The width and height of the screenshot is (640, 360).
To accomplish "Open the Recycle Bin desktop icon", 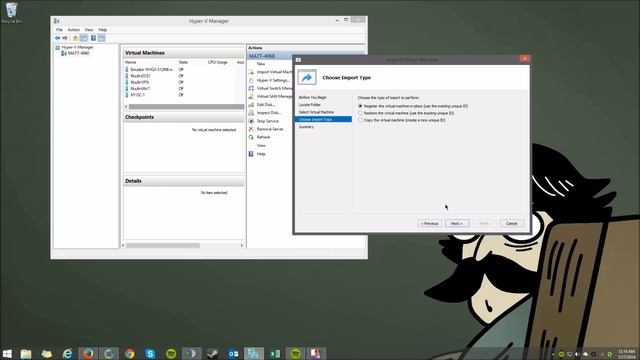I will click(11, 12).
